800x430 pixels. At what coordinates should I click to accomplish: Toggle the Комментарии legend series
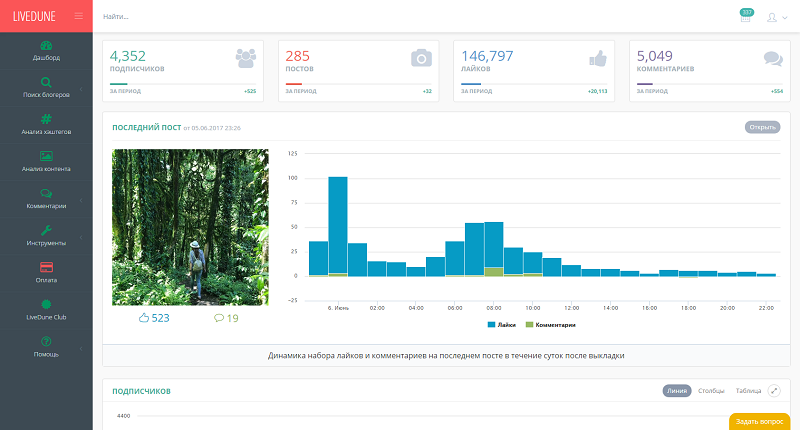[552, 325]
